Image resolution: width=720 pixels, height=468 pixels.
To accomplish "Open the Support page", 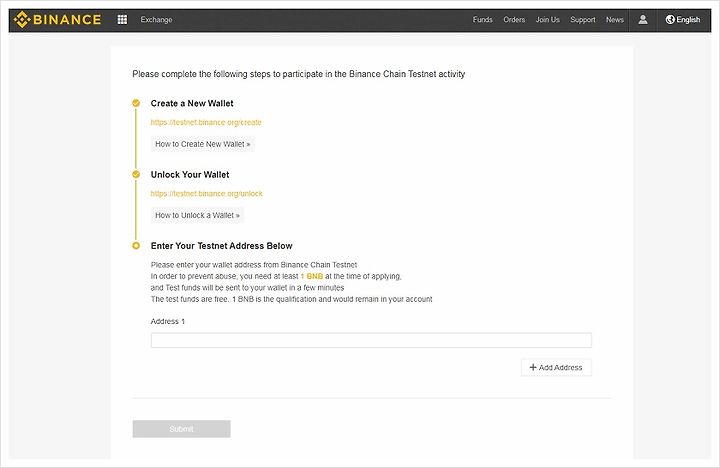I will coord(583,20).
